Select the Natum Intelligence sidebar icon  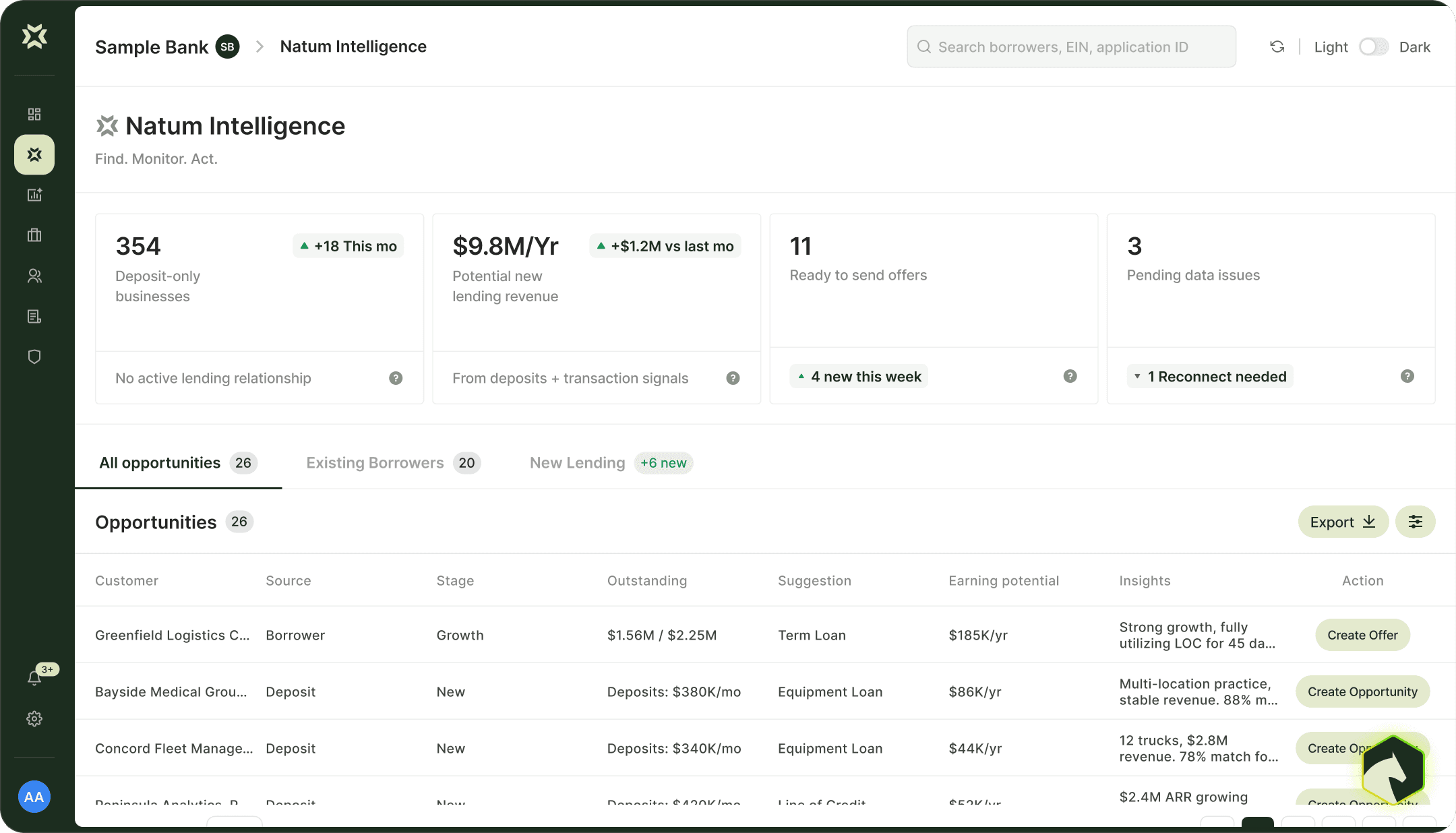[x=34, y=155]
